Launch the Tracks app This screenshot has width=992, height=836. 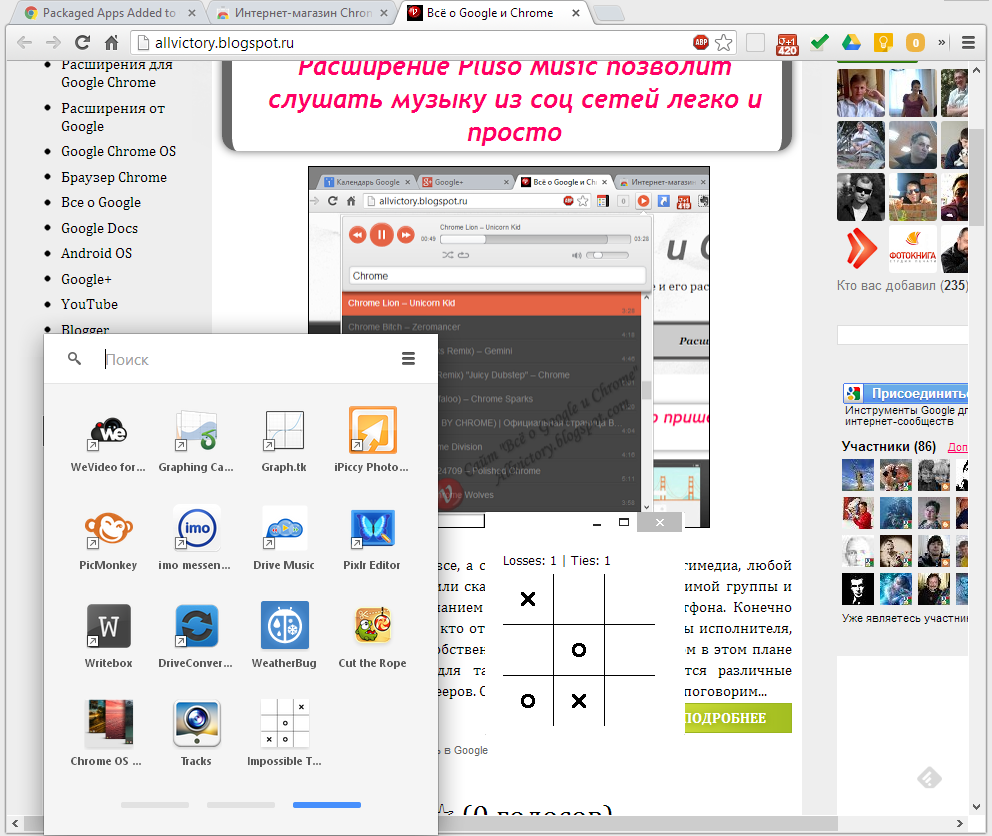click(196, 724)
